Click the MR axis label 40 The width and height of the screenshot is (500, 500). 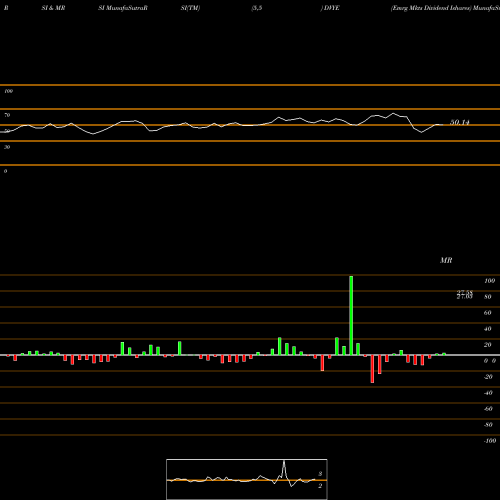[x=488, y=329]
